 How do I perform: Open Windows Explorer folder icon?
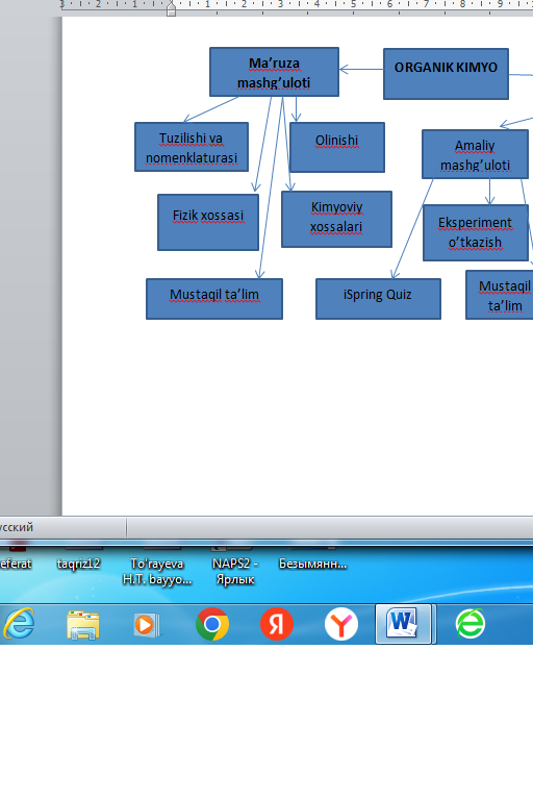(x=83, y=624)
